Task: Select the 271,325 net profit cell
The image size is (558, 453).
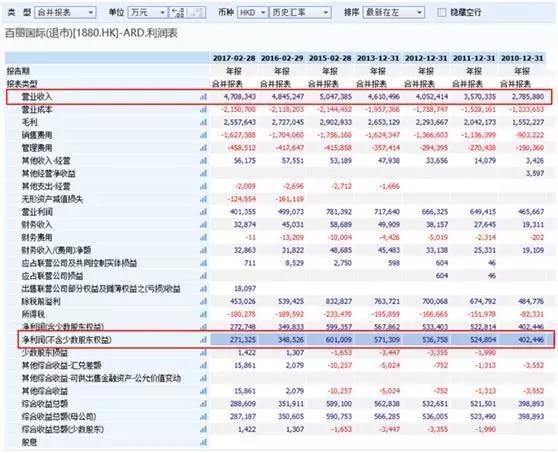Action: (243, 340)
